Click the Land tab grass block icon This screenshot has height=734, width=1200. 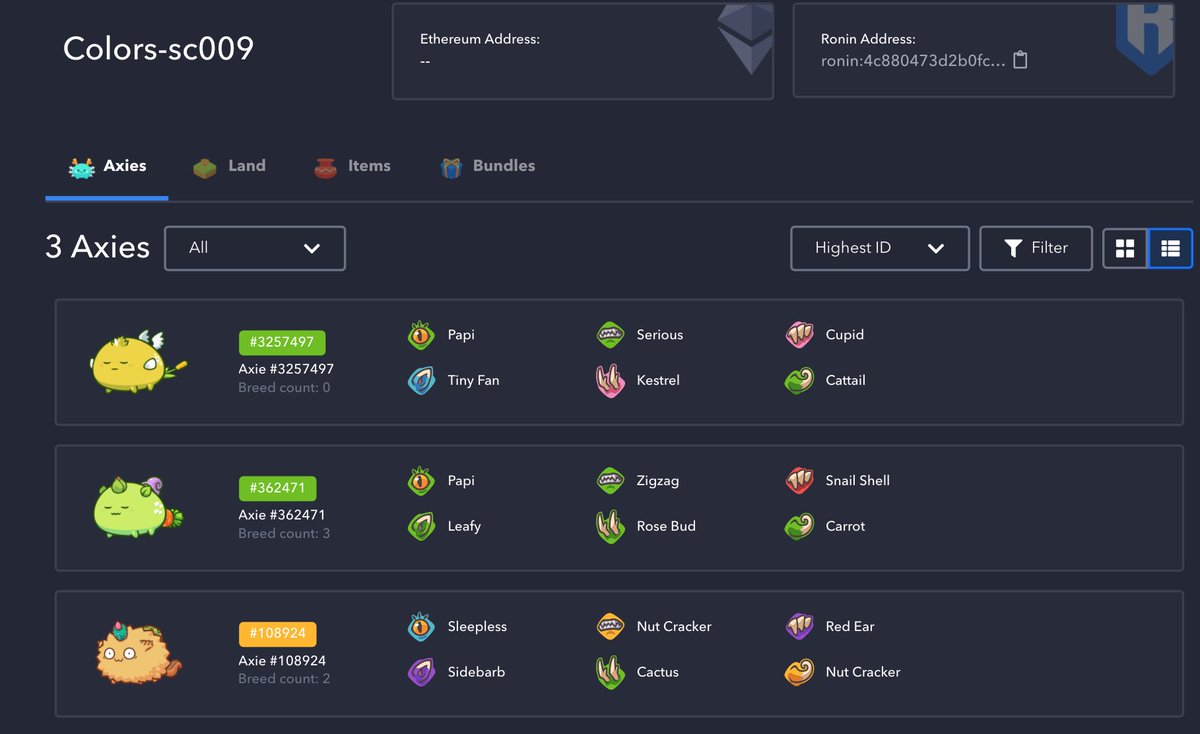point(205,168)
